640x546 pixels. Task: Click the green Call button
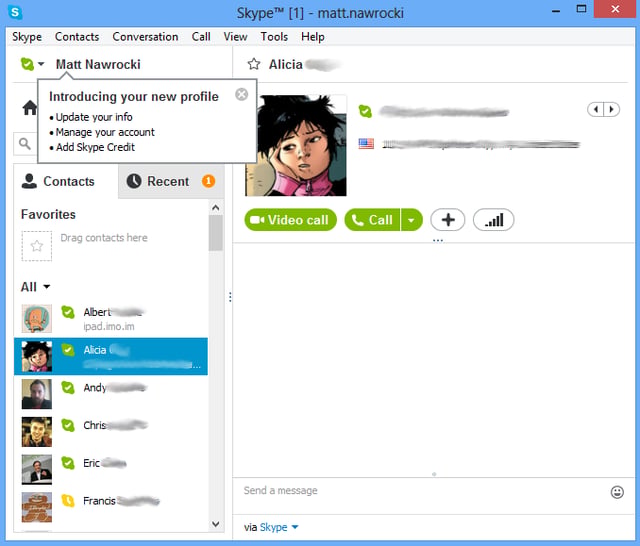373,220
